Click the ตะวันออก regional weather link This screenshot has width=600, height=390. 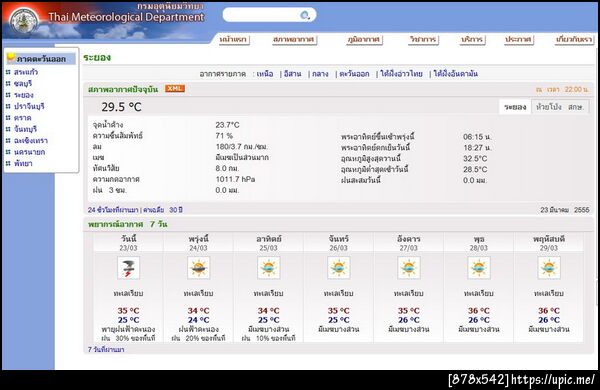click(x=354, y=74)
